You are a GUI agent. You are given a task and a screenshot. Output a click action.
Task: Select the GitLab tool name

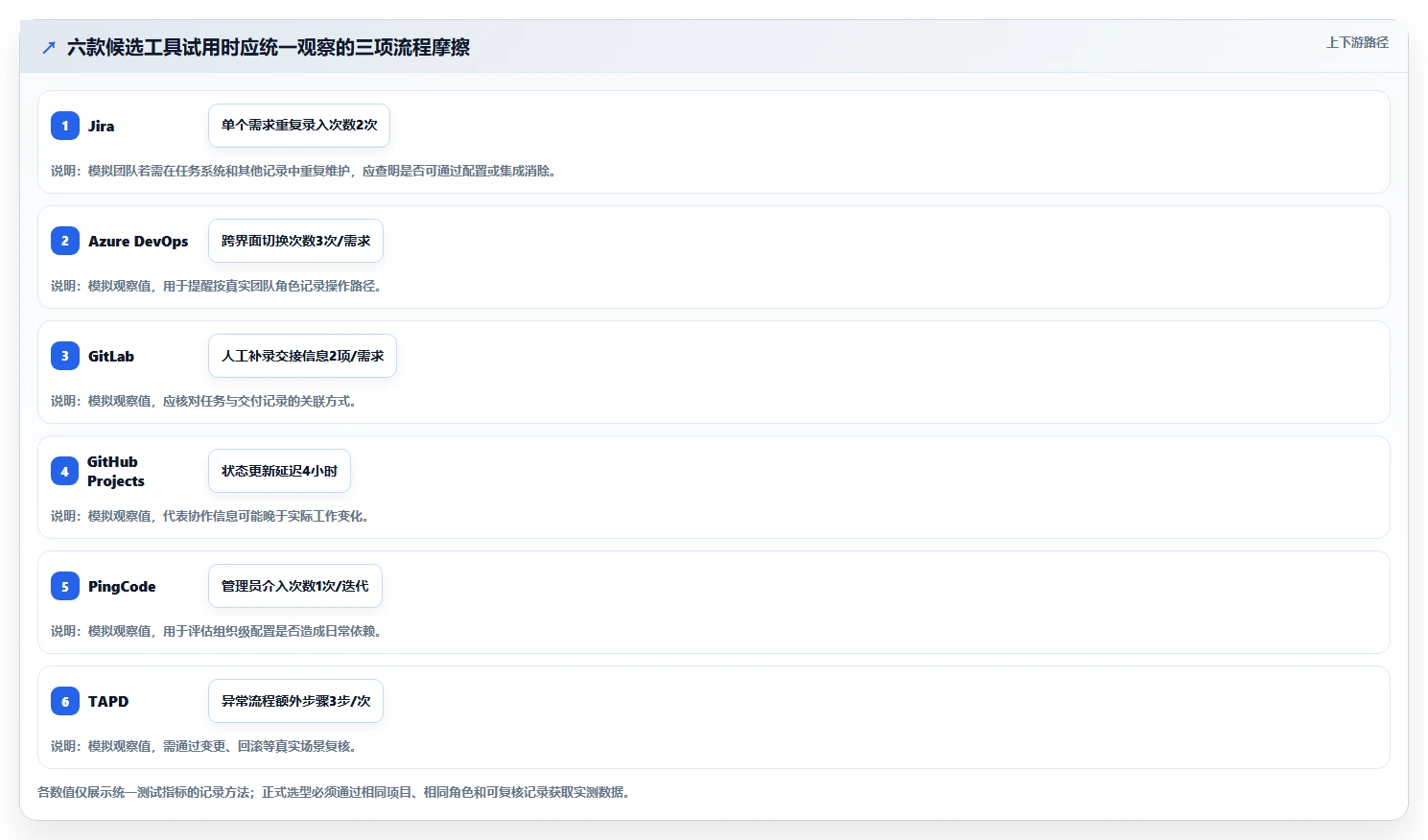111,356
